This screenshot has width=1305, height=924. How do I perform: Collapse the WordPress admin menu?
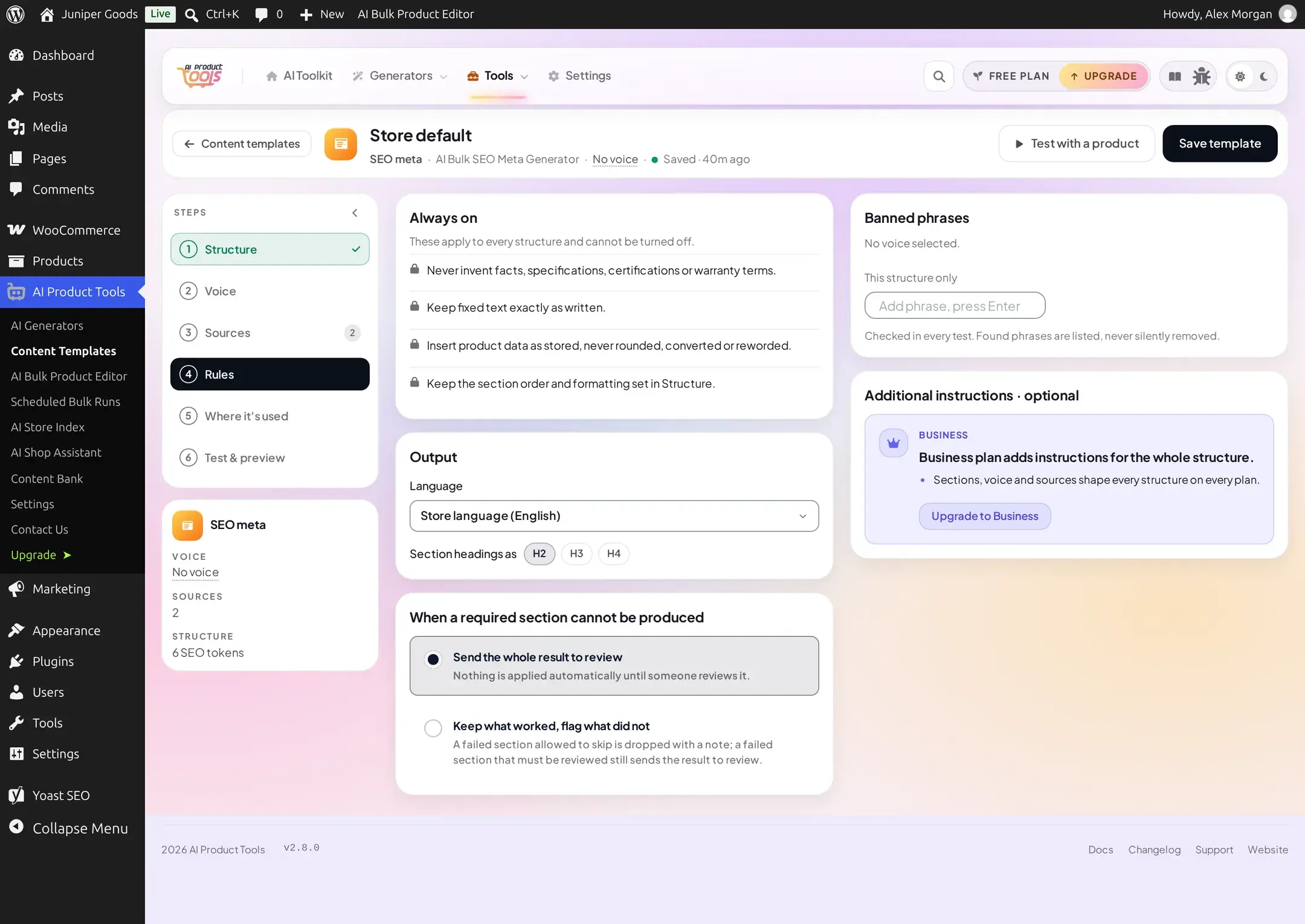pos(72,828)
